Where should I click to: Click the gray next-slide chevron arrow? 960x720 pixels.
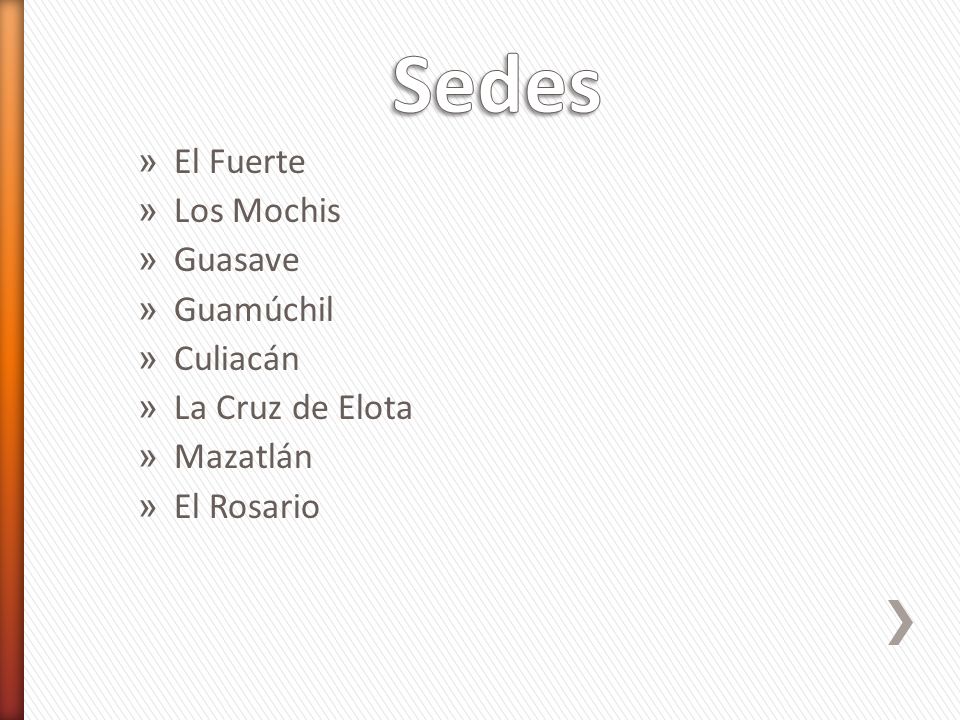coord(901,622)
